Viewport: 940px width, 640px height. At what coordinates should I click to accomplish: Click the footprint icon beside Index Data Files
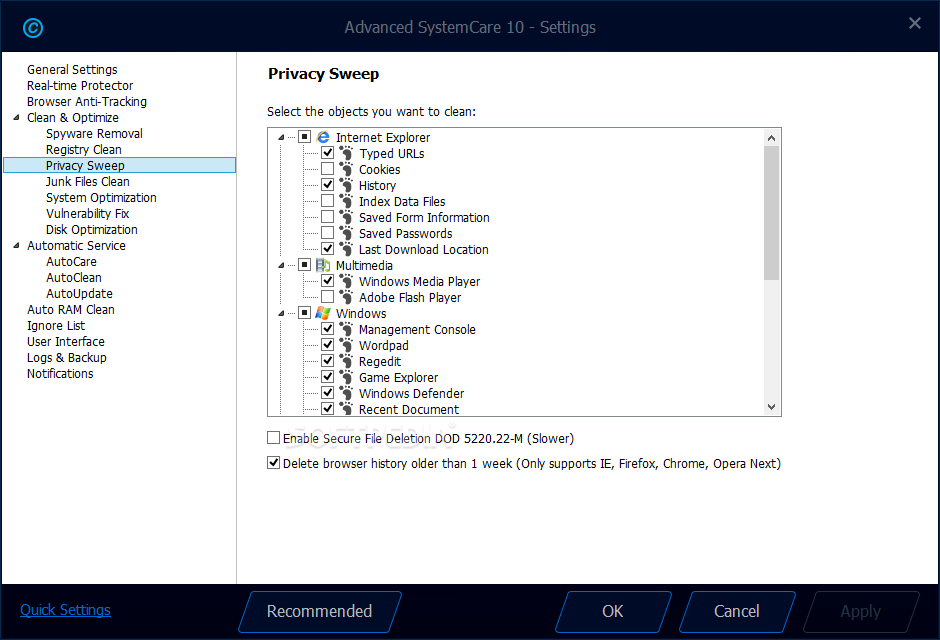pos(346,201)
